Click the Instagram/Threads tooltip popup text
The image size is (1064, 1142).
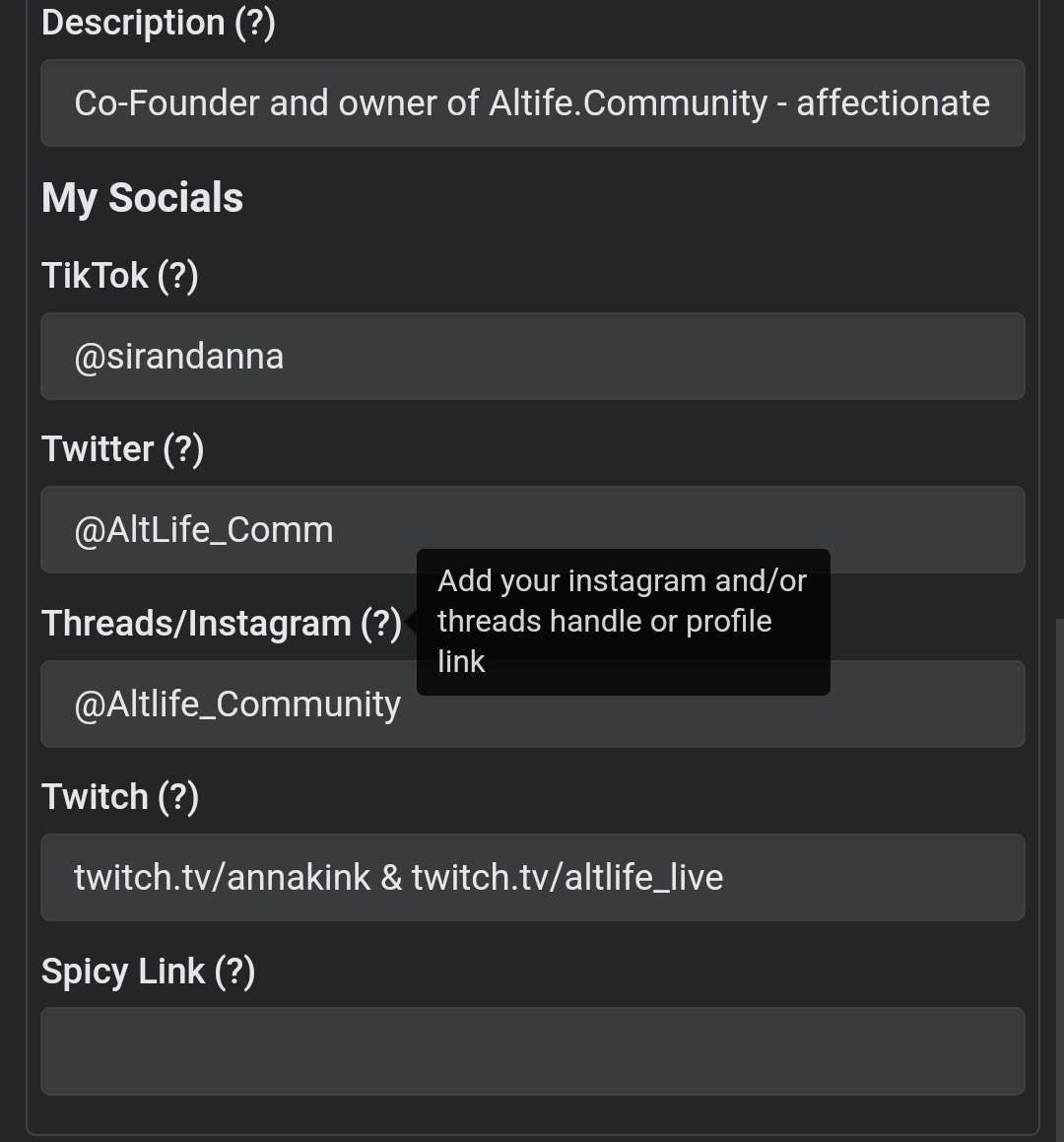point(623,622)
